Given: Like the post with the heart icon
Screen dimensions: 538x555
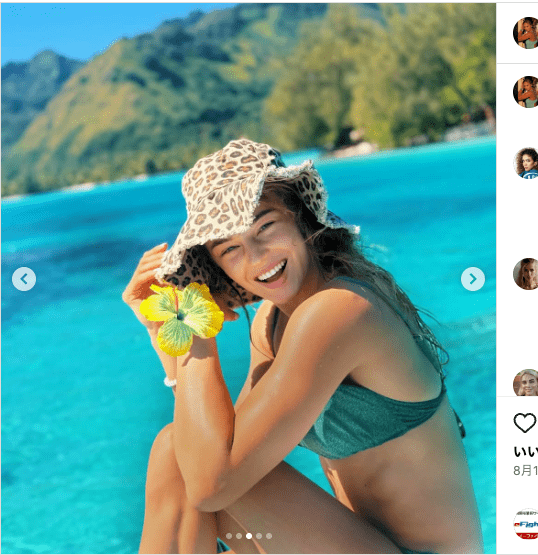Looking at the screenshot, I should click(525, 423).
